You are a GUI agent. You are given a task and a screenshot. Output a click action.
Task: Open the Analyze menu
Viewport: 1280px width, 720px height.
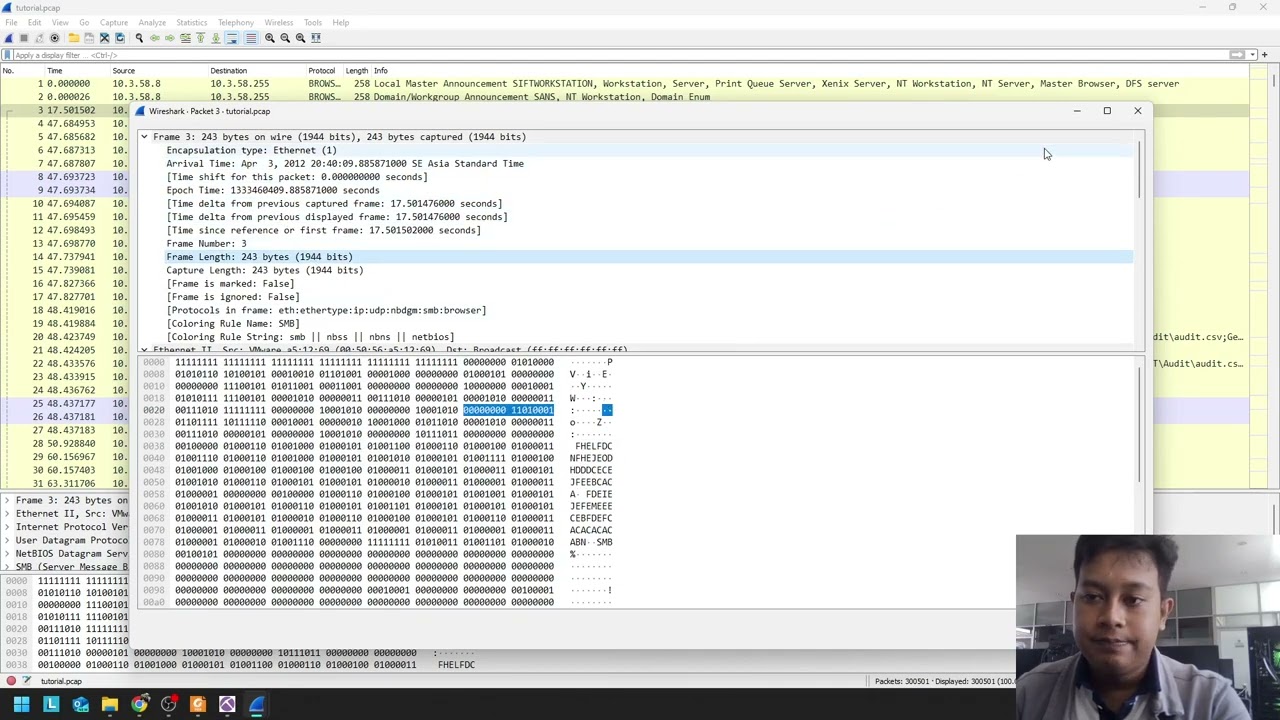152,22
